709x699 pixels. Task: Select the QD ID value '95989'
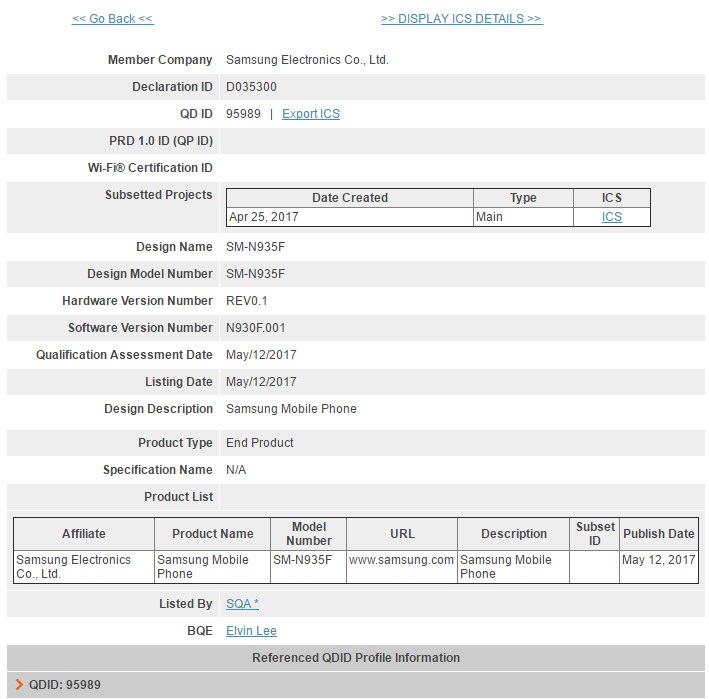pyautogui.click(x=243, y=113)
